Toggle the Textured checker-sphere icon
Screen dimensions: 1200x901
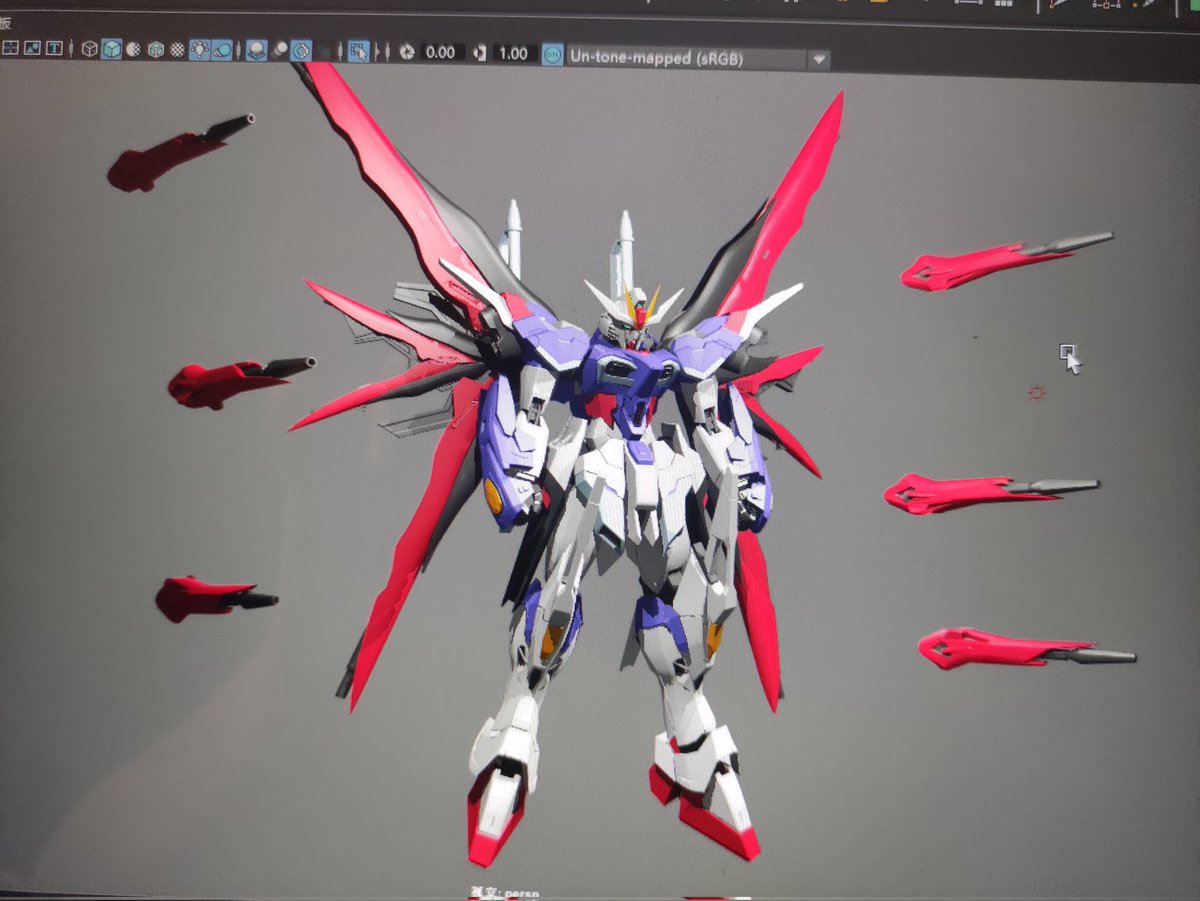pyautogui.click(x=177, y=49)
